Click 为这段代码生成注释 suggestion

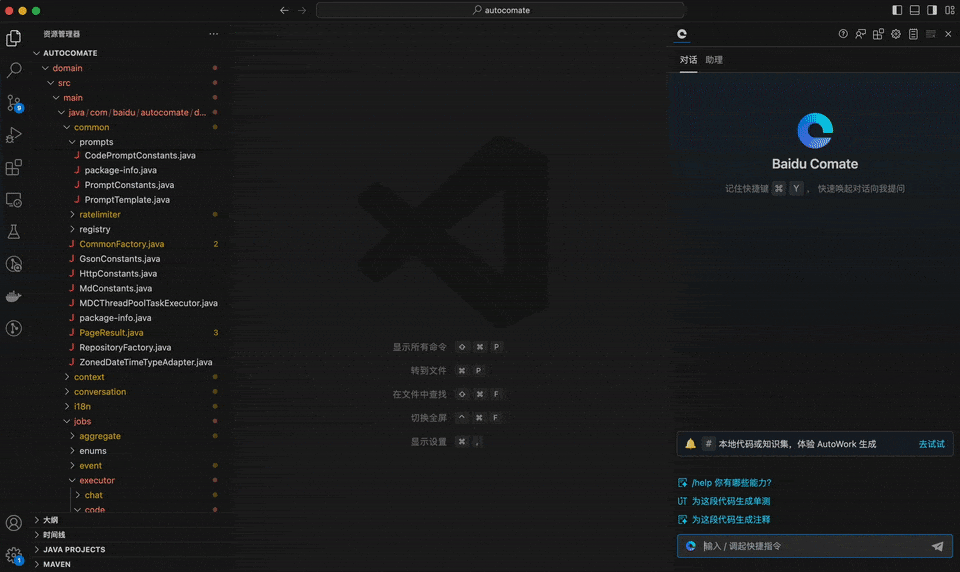point(730,519)
